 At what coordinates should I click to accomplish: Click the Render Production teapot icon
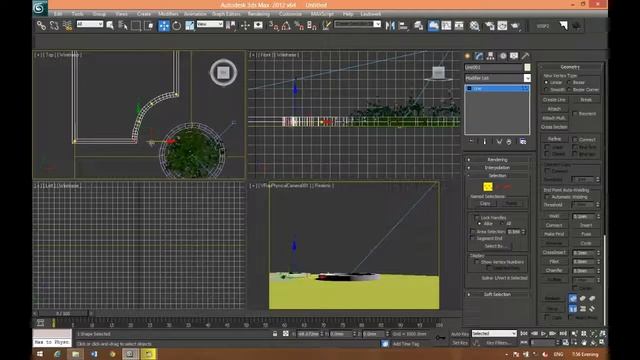coord(515,25)
